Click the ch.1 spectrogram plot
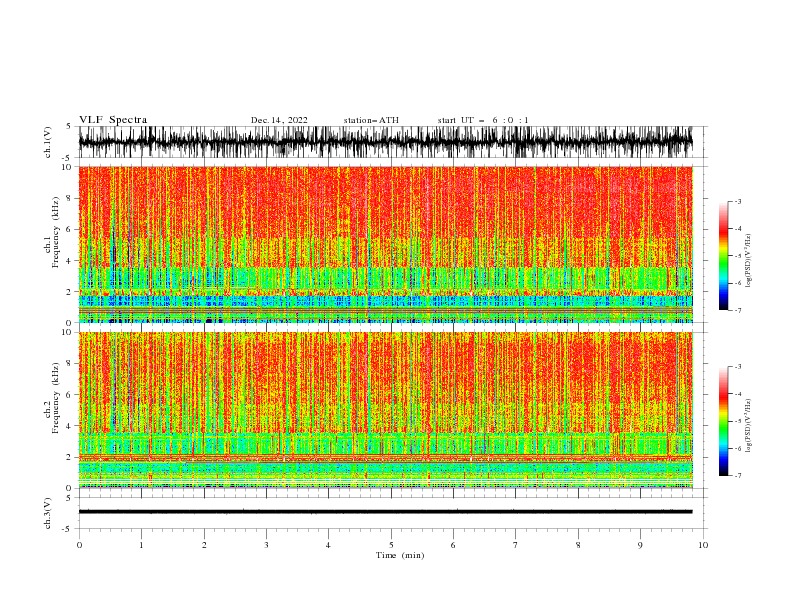This screenshot has width=792, height=612. point(385,244)
